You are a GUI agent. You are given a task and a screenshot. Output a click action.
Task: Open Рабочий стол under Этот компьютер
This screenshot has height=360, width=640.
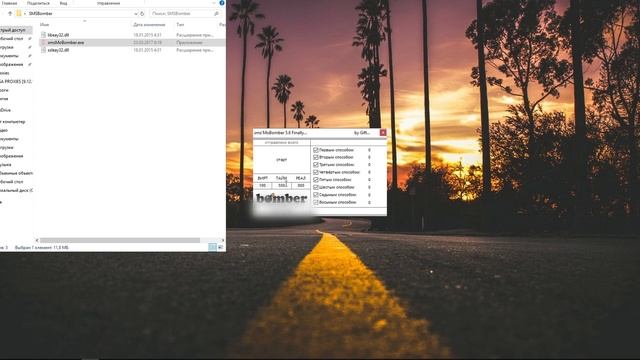point(12,182)
